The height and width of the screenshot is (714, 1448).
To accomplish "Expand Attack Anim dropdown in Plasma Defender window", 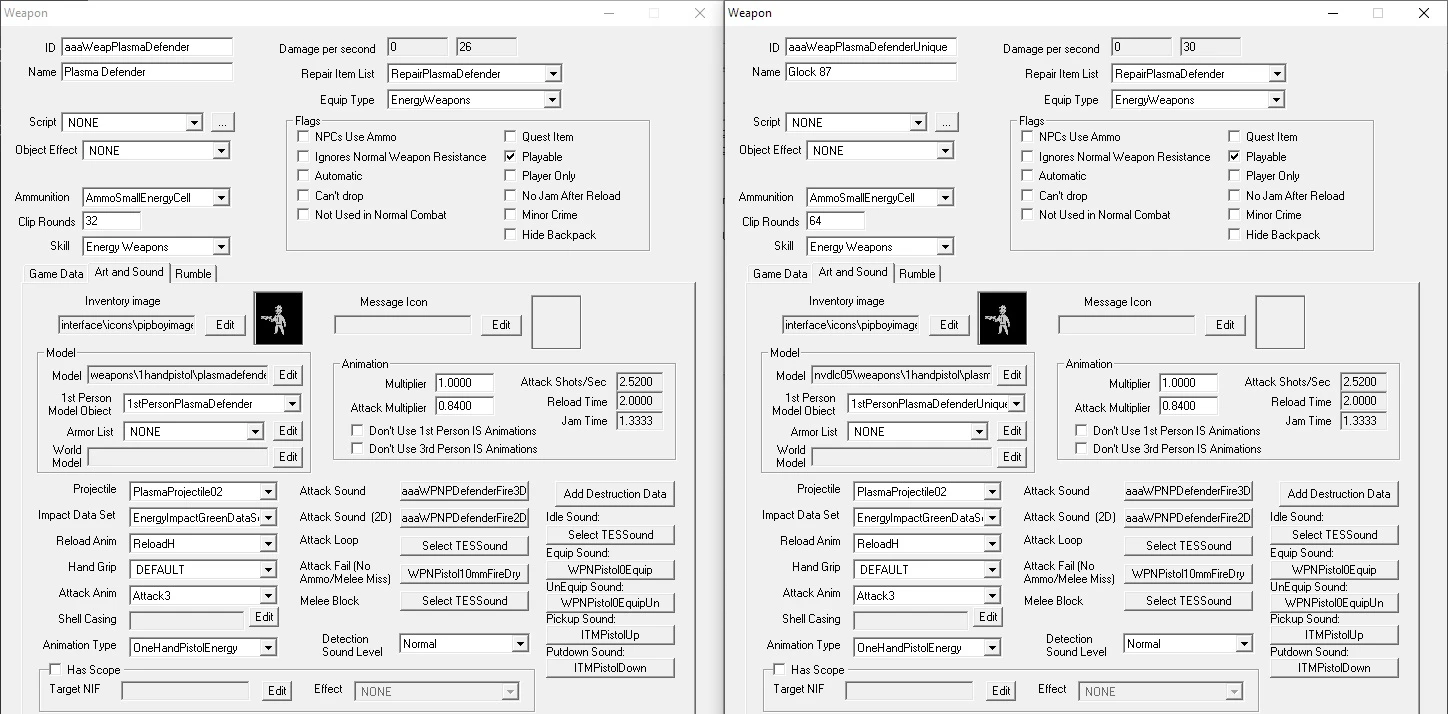I will (267, 596).
